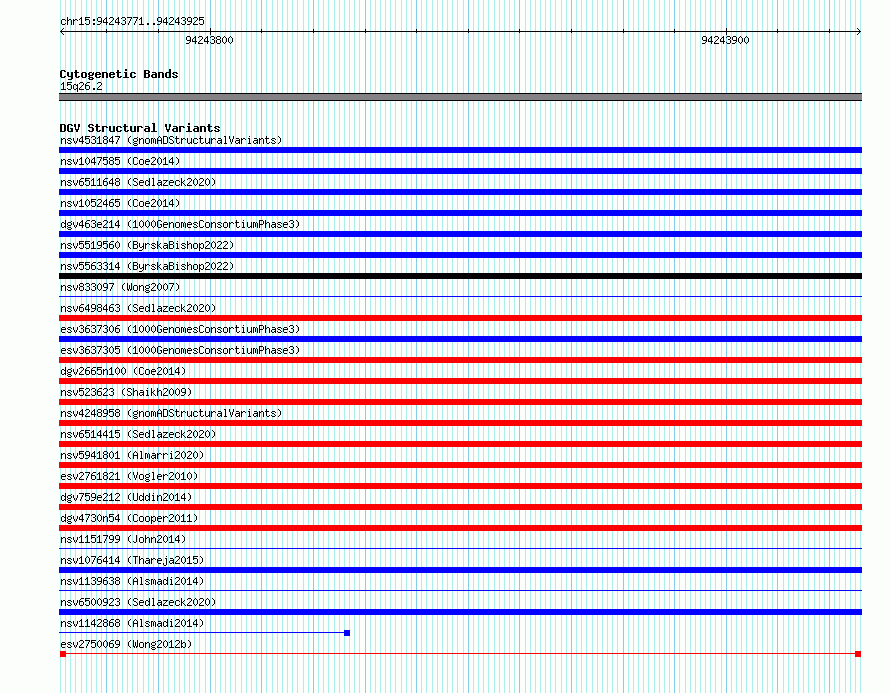The height and width of the screenshot is (693, 890).
Task: Click nsv6498463 (Sedlazeck2020) label
Action: click(138, 308)
